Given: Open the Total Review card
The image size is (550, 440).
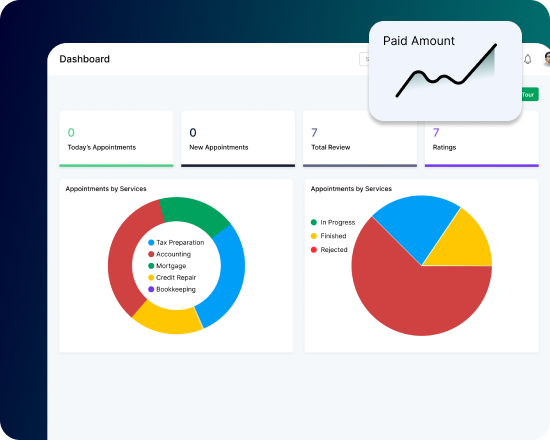Looking at the screenshot, I should coord(360,139).
